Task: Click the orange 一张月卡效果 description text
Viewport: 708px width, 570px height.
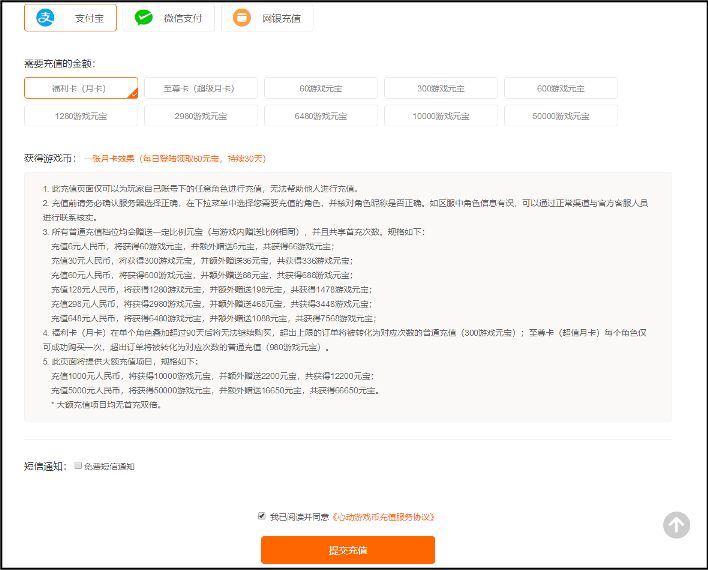Action: point(175,159)
